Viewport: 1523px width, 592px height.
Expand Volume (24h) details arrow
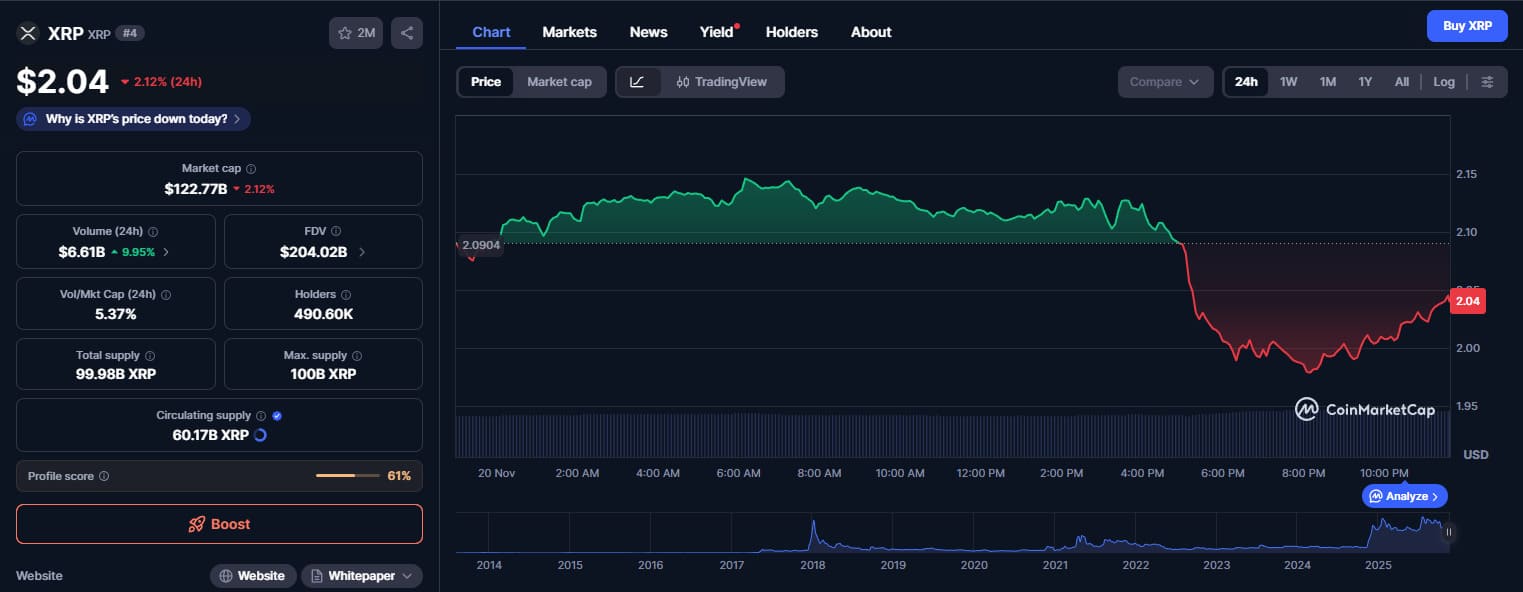[166, 252]
